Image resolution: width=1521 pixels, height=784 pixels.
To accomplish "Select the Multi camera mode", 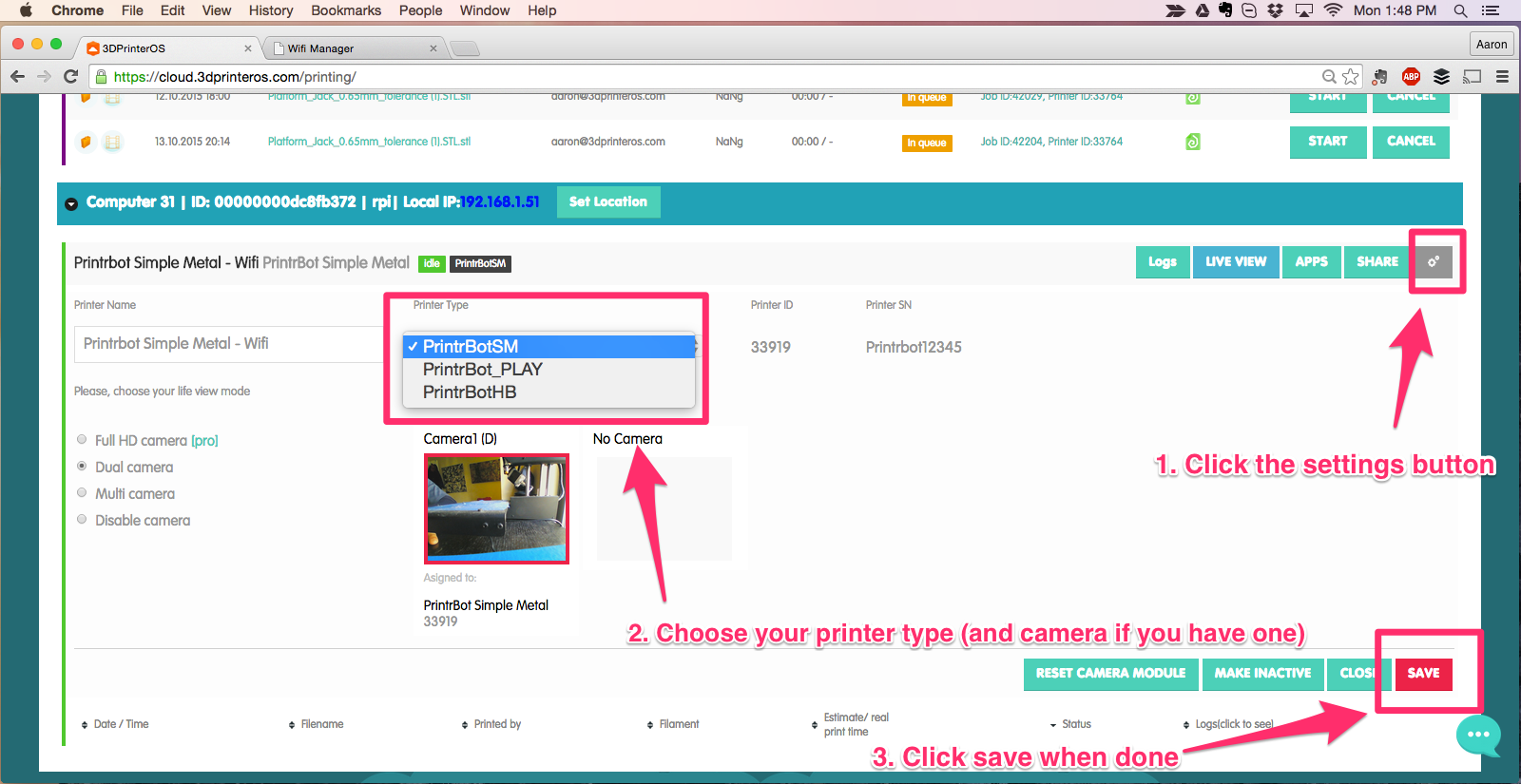I will point(82,493).
